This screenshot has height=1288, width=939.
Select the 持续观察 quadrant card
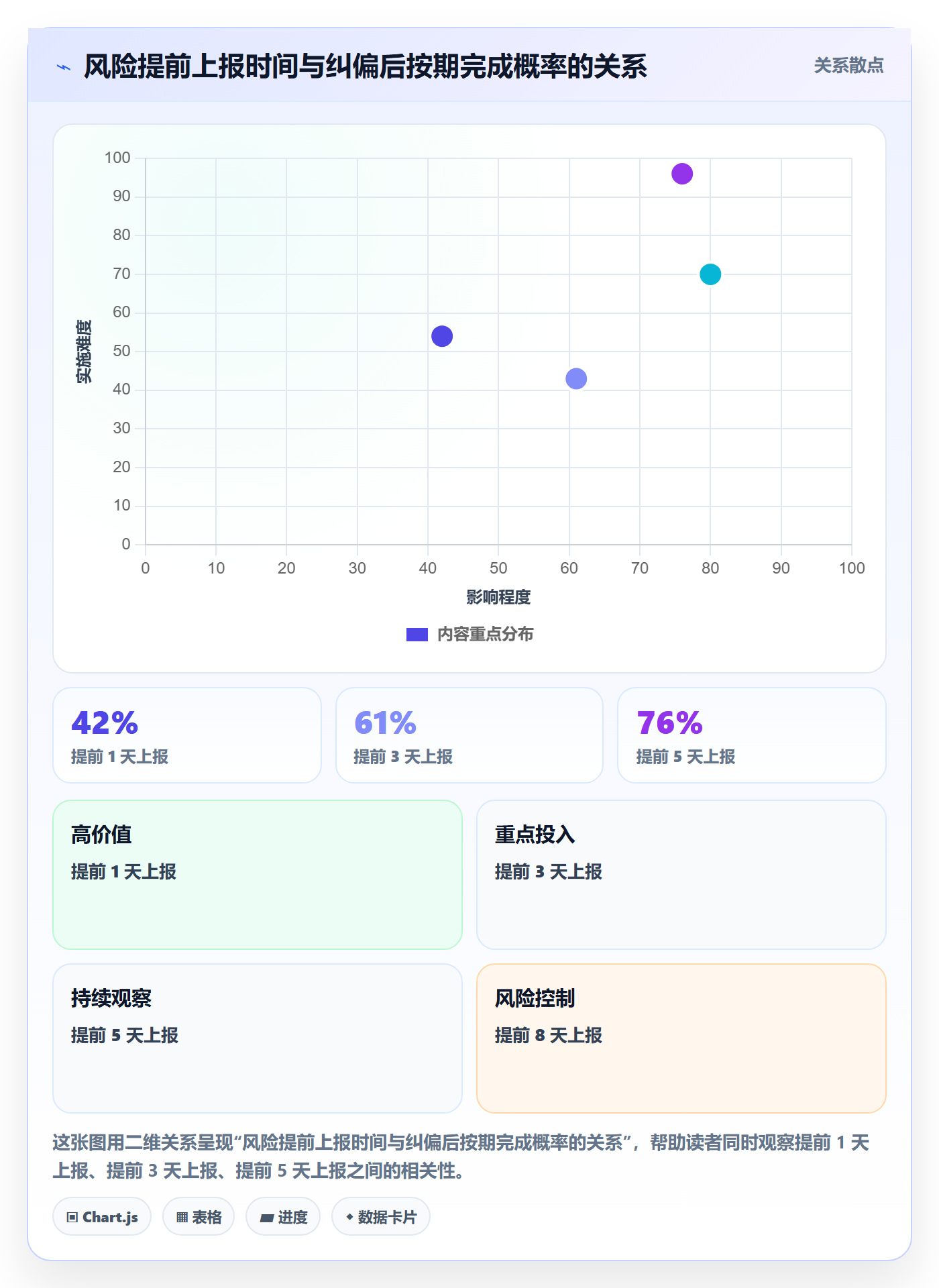[258, 1038]
